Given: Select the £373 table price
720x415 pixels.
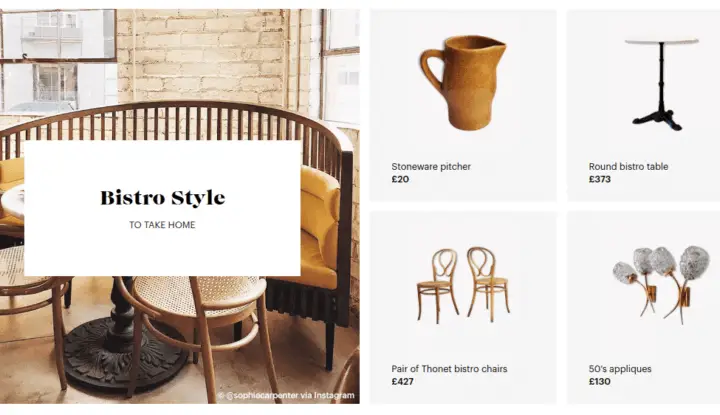Looking at the screenshot, I should 600,179.
